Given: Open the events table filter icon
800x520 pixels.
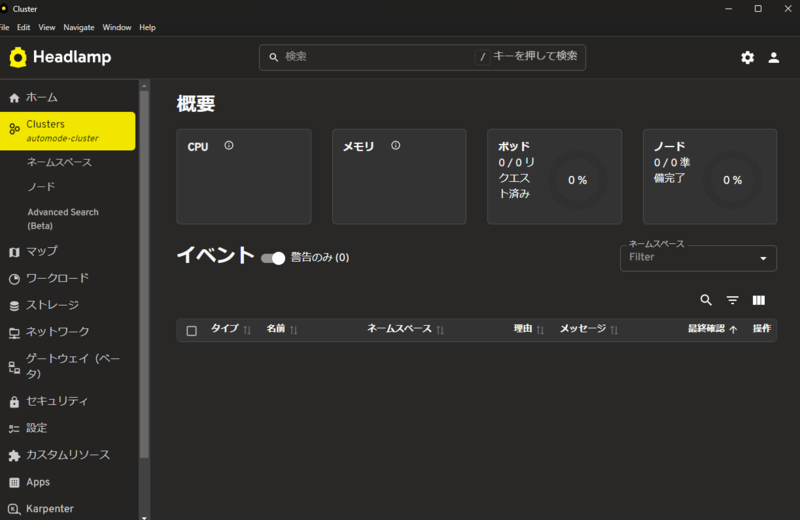Looking at the screenshot, I should point(732,300).
